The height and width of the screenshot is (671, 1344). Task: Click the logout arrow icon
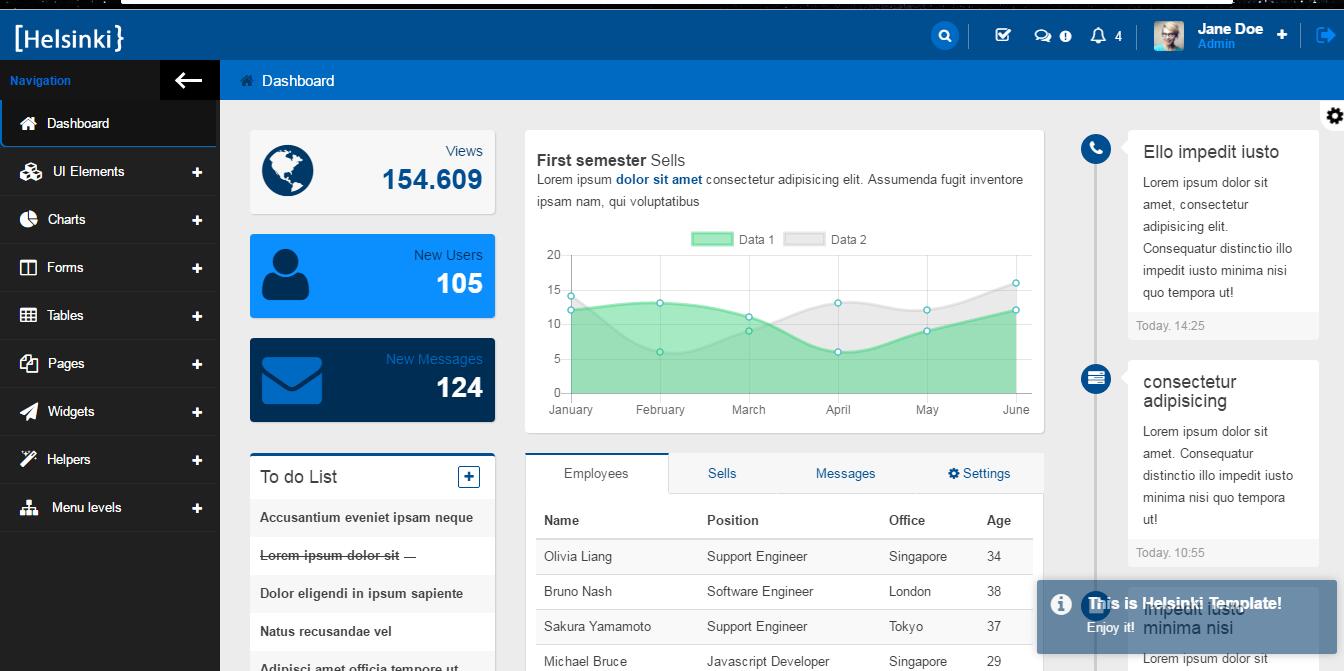1325,36
